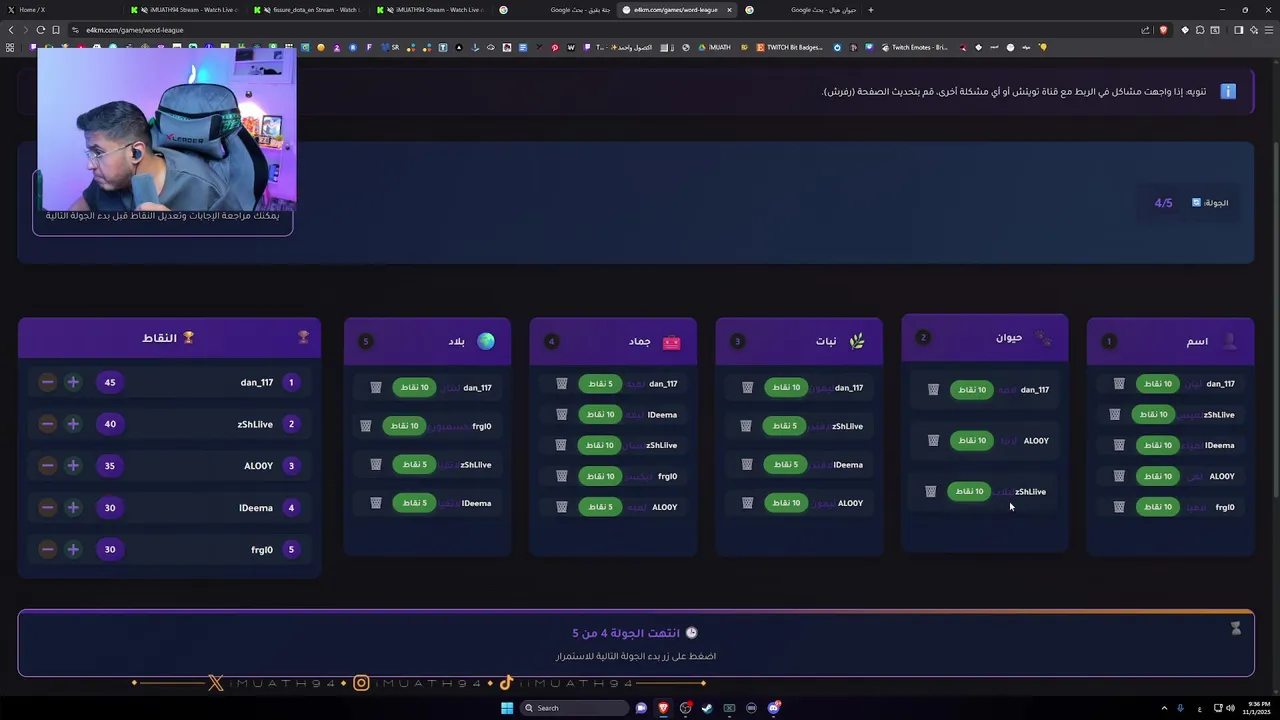Toggle IDeema's 5 points badge in بلاد
The image size is (1280, 720).
click(x=414, y=503)
